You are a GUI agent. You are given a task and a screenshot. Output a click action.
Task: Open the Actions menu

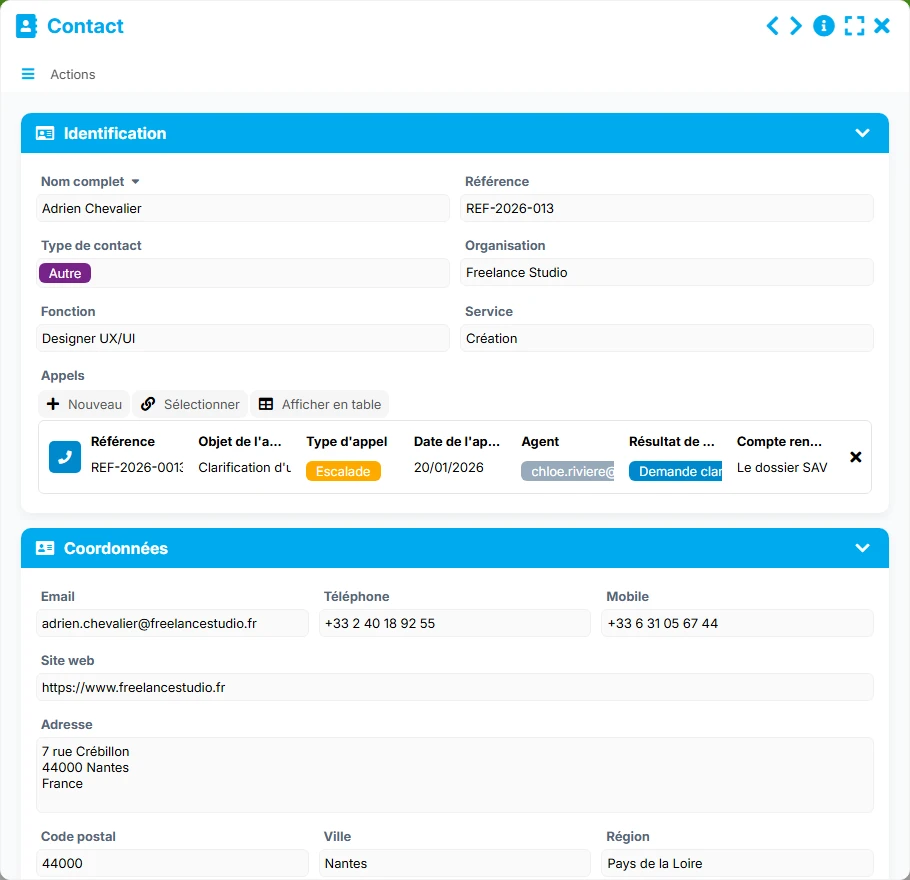pyautogui.click(x=73, y=74)
